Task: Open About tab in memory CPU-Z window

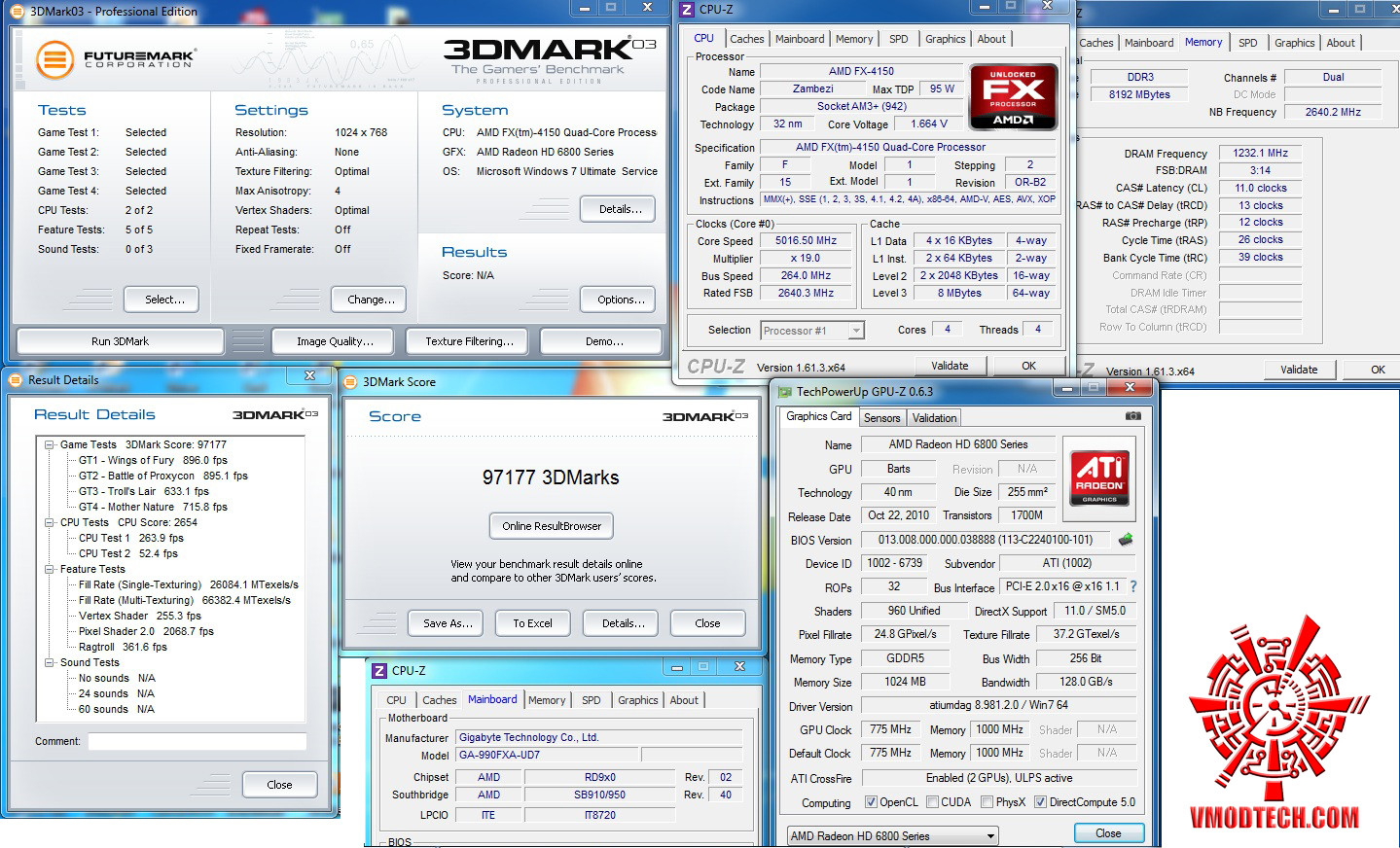Action: pyautogui.click(x=1341, y=43)
